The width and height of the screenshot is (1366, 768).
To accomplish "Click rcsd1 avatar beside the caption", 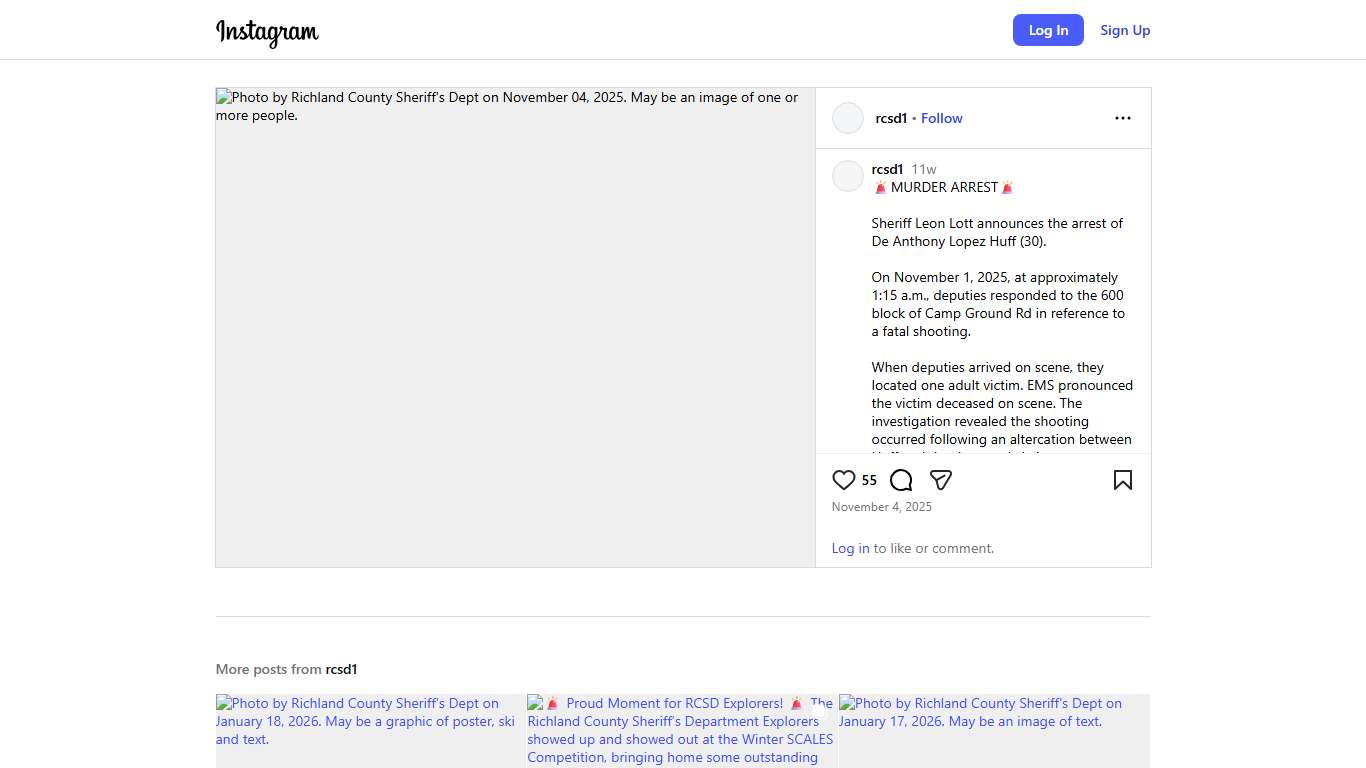I will coord(848,176).
